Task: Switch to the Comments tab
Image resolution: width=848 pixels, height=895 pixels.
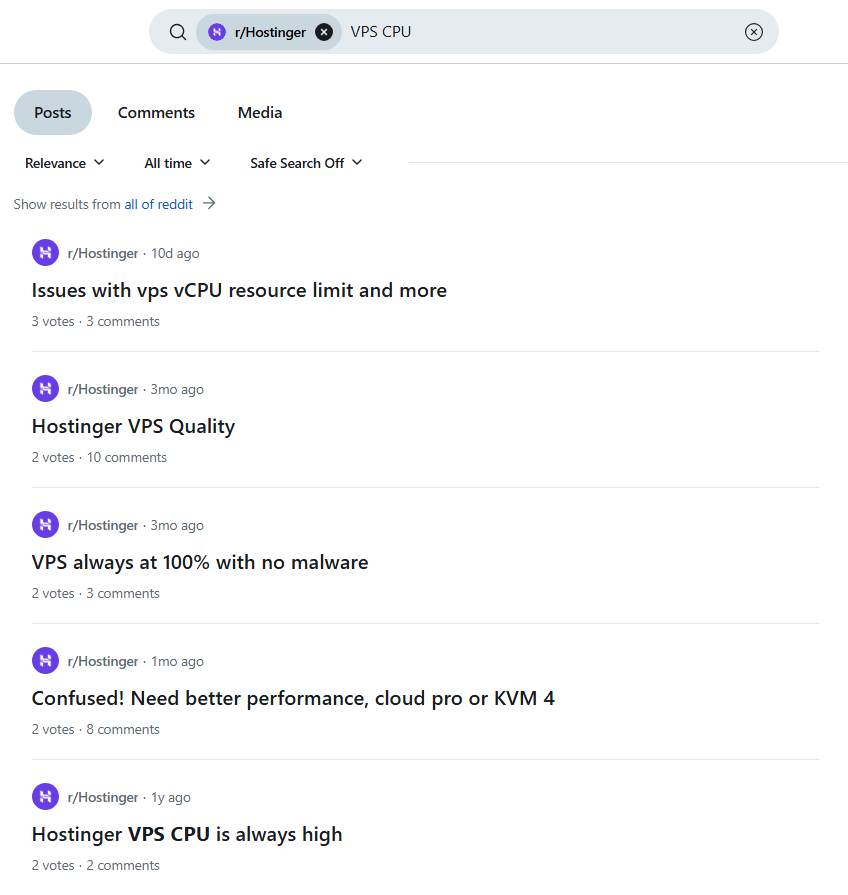Action: click(x=156, y=112)
